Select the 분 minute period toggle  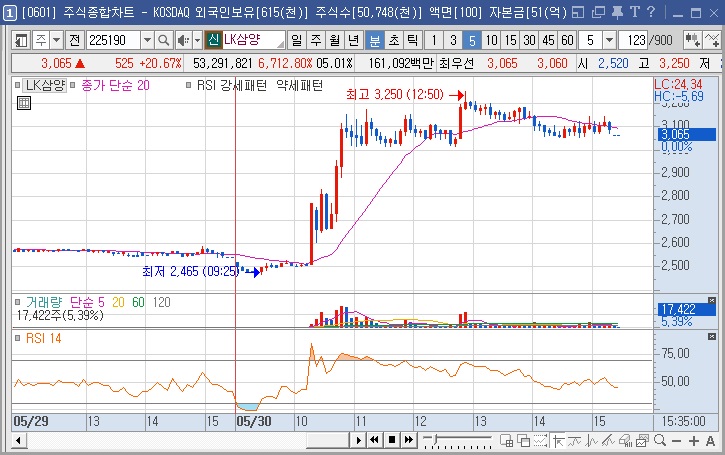[x=375, y=40]
